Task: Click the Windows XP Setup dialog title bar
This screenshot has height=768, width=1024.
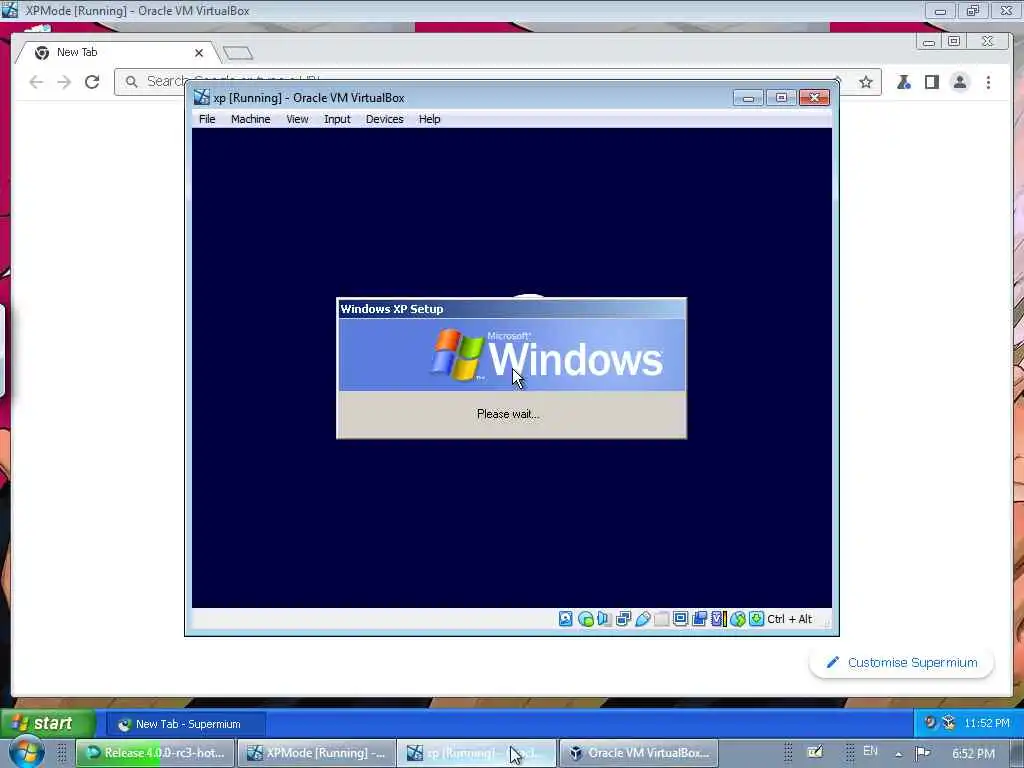Action: (511, 309)
